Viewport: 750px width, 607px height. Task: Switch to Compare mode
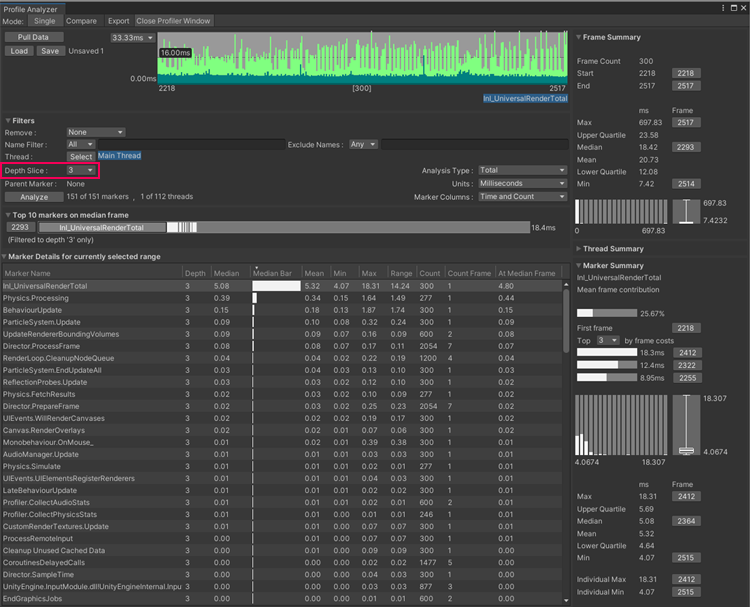click(82, 20)
